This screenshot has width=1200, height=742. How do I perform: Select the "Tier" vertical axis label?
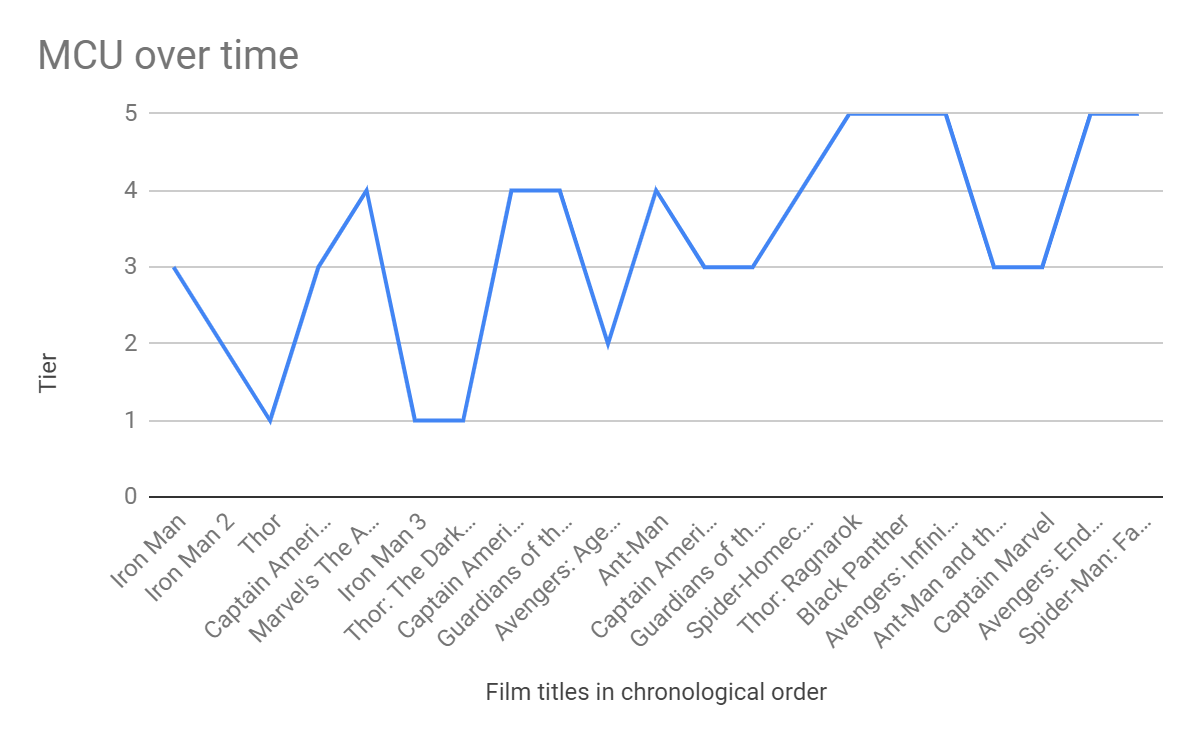coord(48,373)
